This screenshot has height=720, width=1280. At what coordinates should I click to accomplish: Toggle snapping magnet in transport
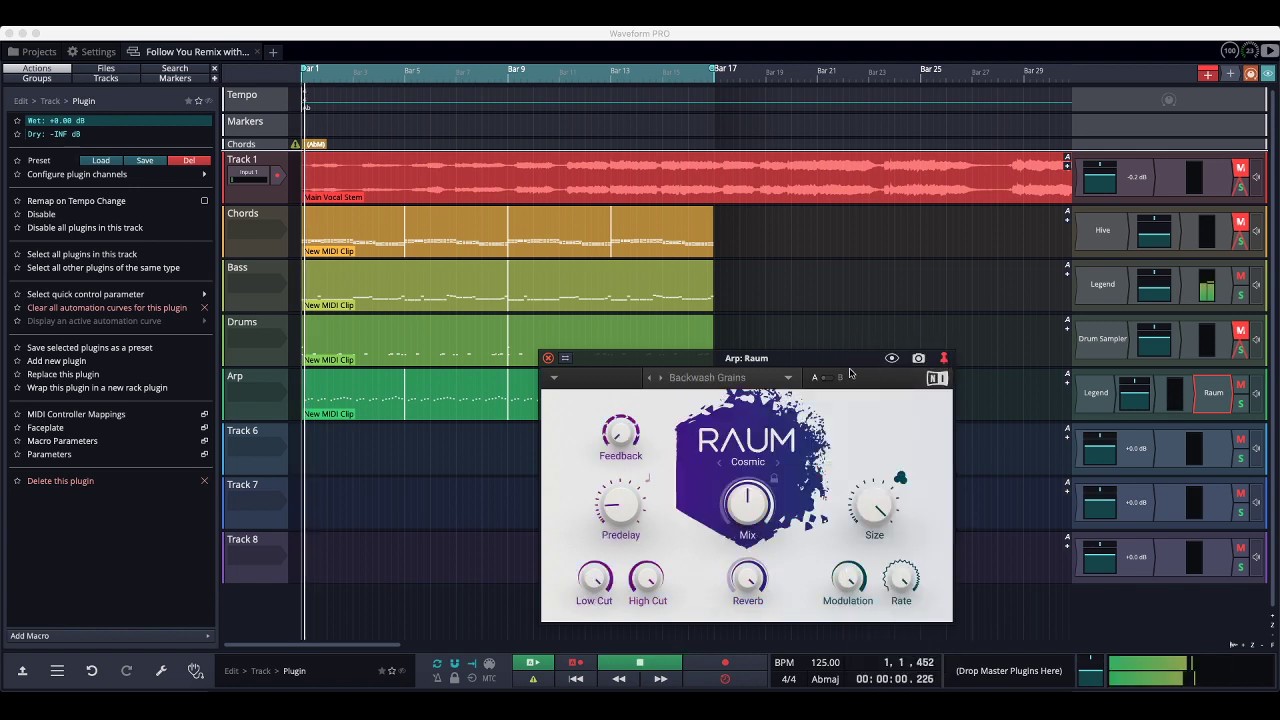click(x=454, y=663)
